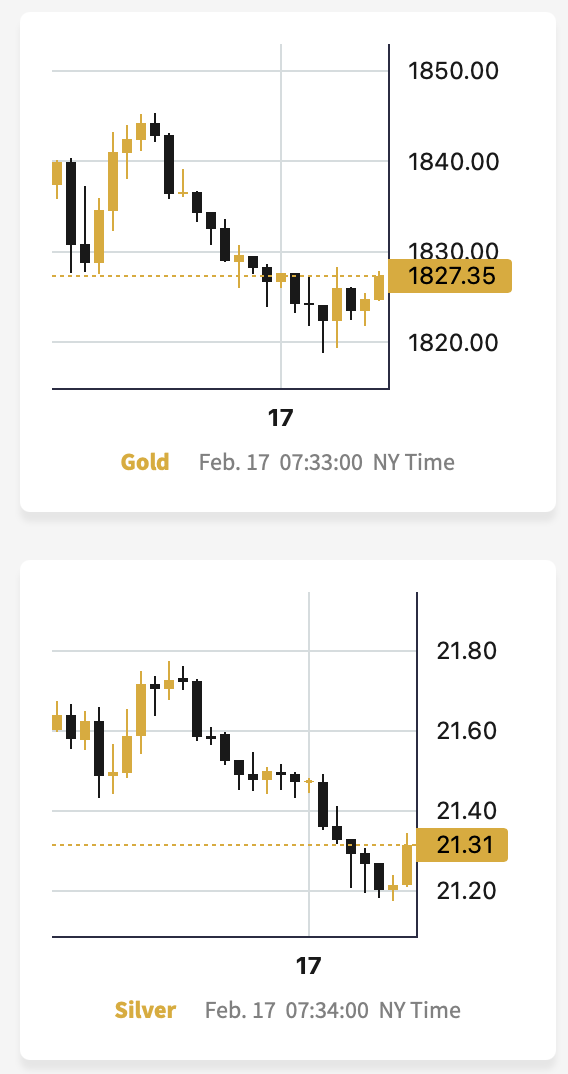Select the 21.31 silver price tag
Image resolution: width=568 pixels, height=1074 pixels.
tap(462, 845)
